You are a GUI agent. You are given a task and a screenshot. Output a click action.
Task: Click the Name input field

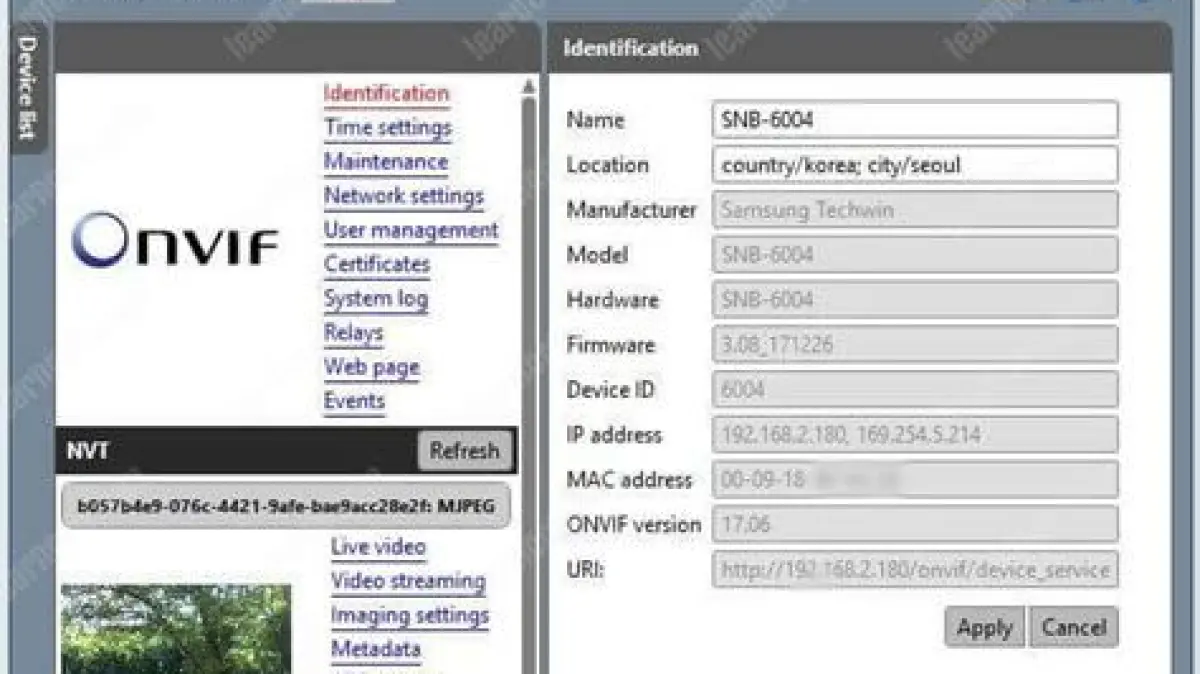tap(914, 120)
